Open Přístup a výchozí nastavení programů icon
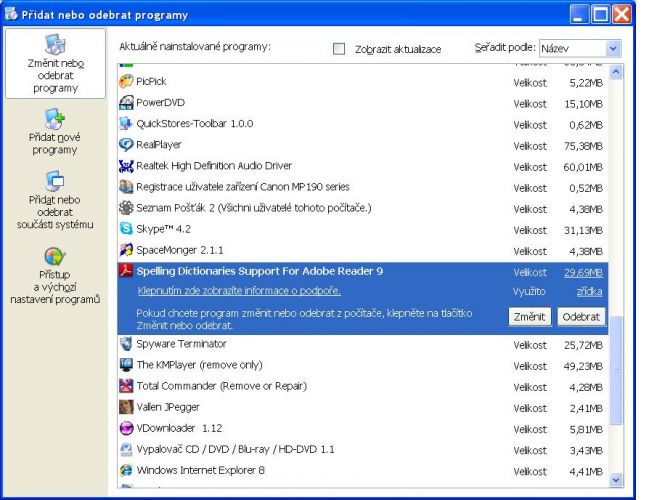Screen dimensions: 665x500 coord(55,257)
